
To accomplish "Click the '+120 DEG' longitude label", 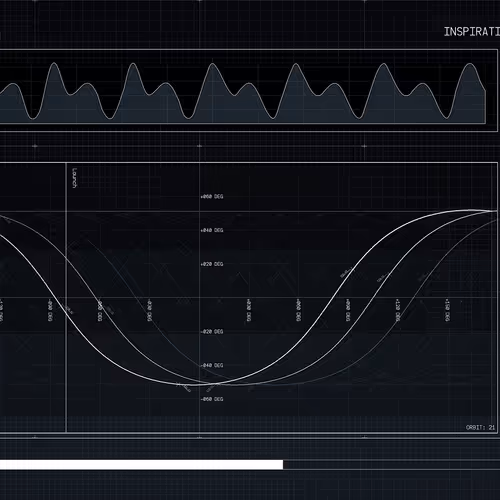I will click(397, 310).
